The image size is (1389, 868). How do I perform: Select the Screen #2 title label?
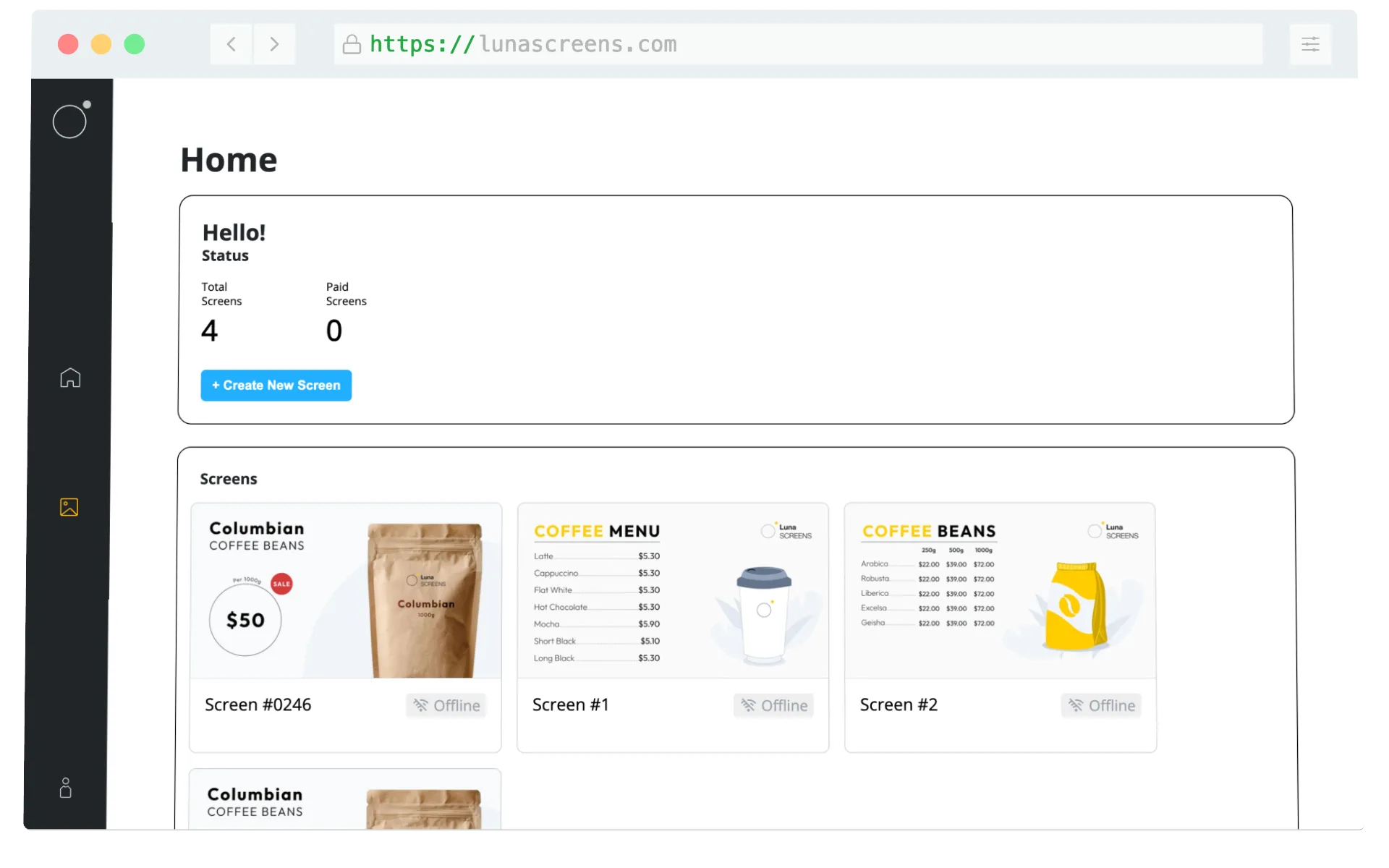click(x=899, y=705)
